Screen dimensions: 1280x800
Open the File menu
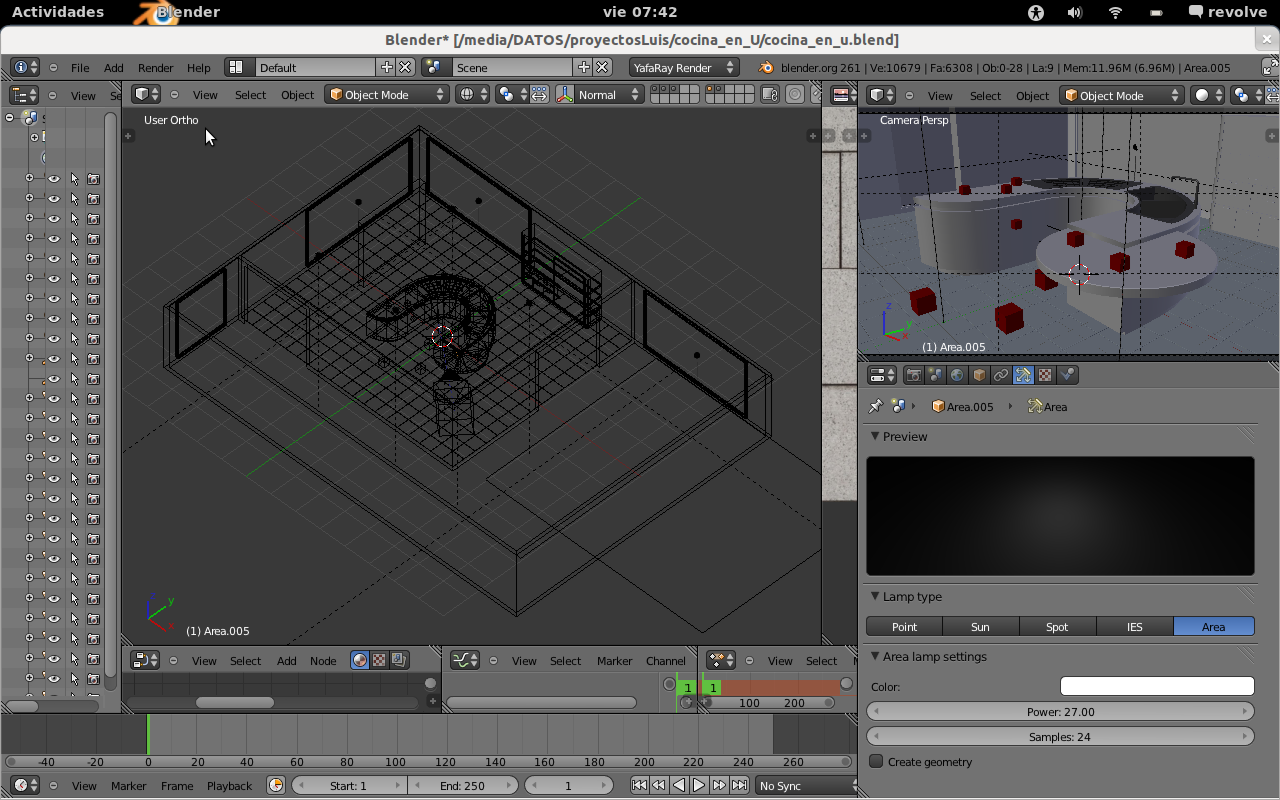(x=80, y=68)
